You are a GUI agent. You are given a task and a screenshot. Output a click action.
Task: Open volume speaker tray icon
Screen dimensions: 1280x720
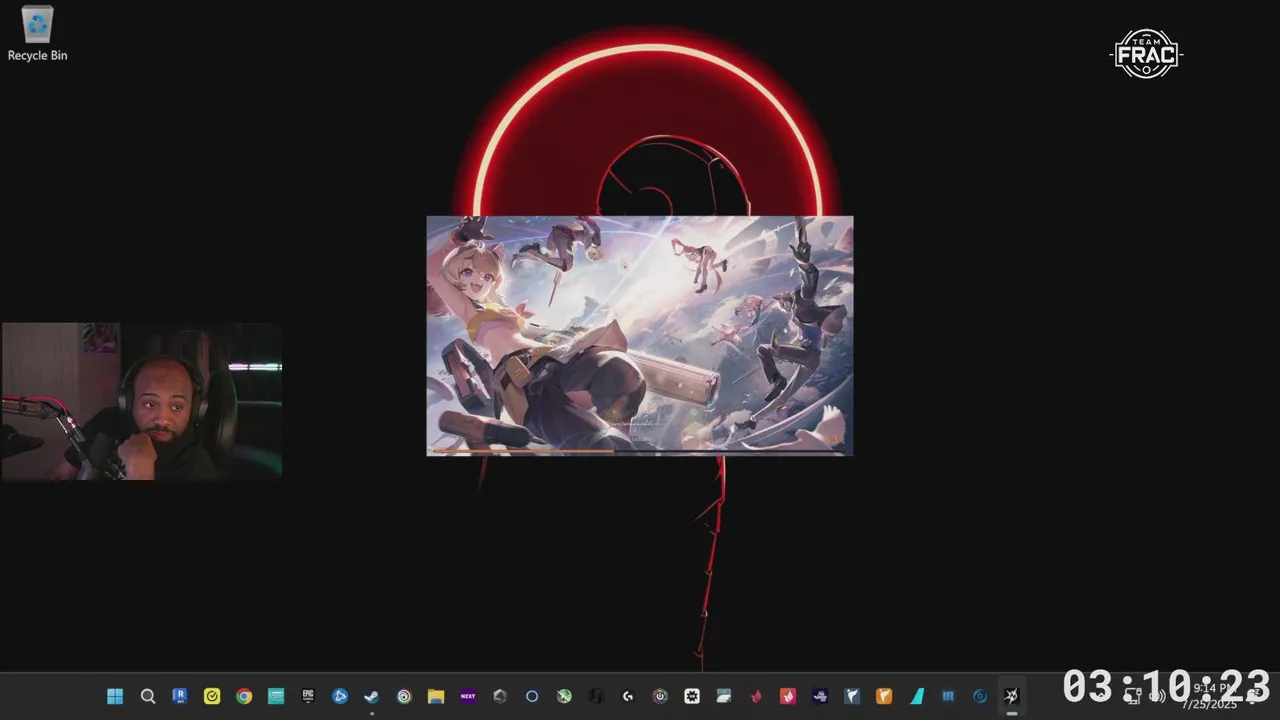pyautogui.click(x=1157, y=696)
